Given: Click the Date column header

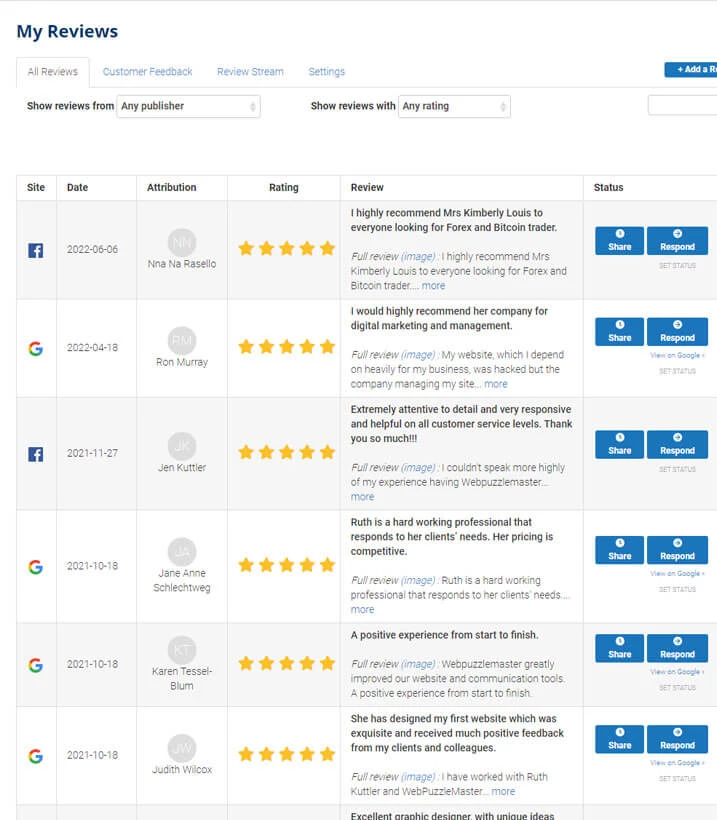Looking at the screenshot, I should (x=77, y=188).
